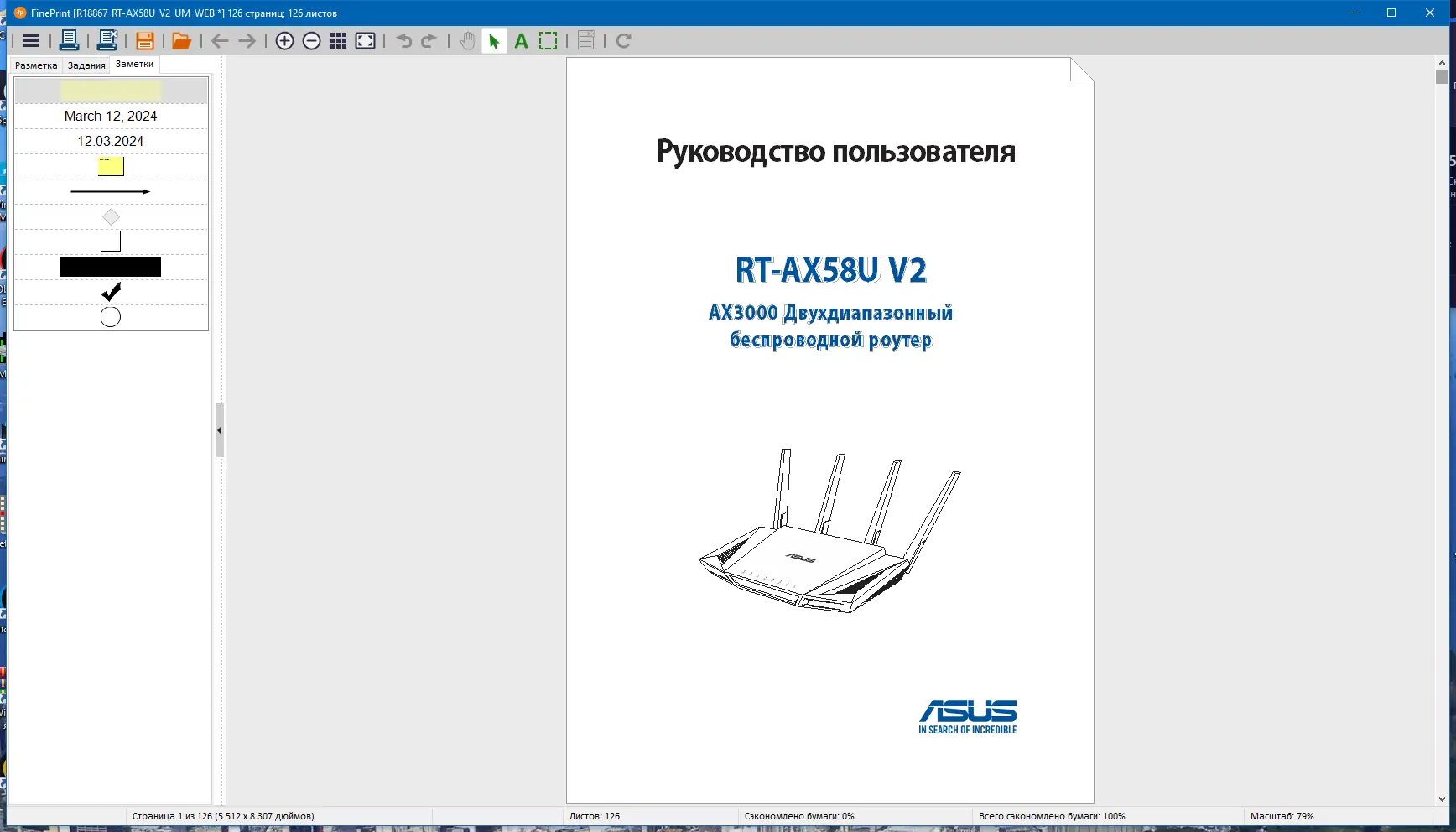Save the job with the floppy disk icon
The width and height of the screenshot is (1456, 832).
tap(145, 41)
